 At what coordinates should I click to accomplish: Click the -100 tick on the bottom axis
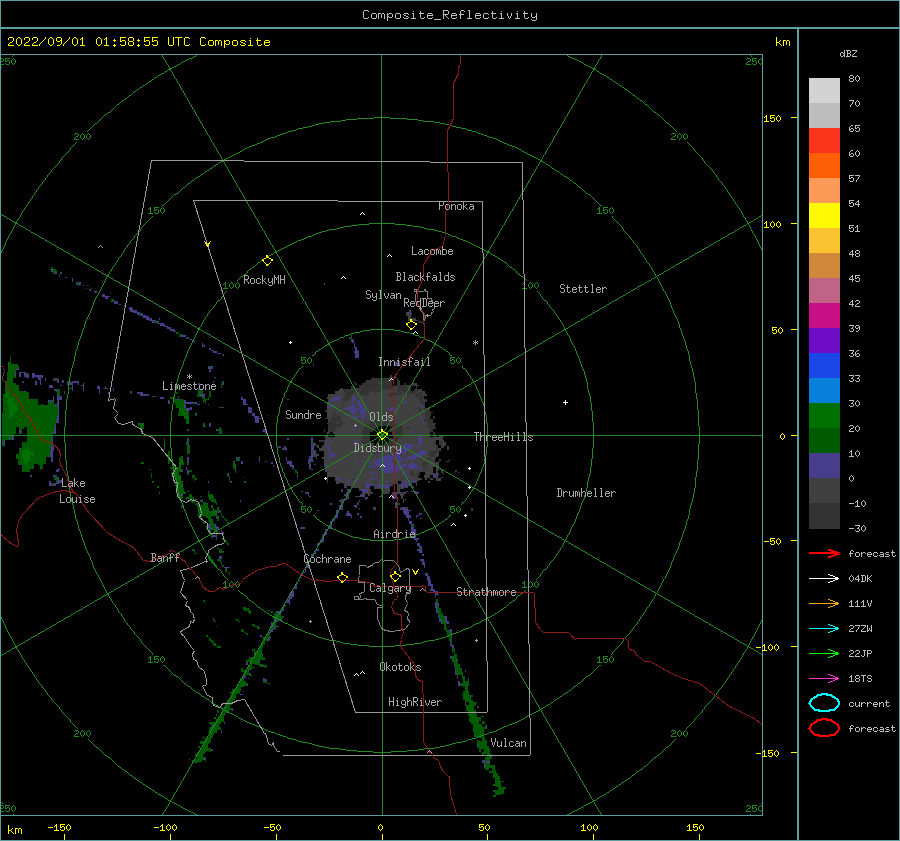click(165, 827)
